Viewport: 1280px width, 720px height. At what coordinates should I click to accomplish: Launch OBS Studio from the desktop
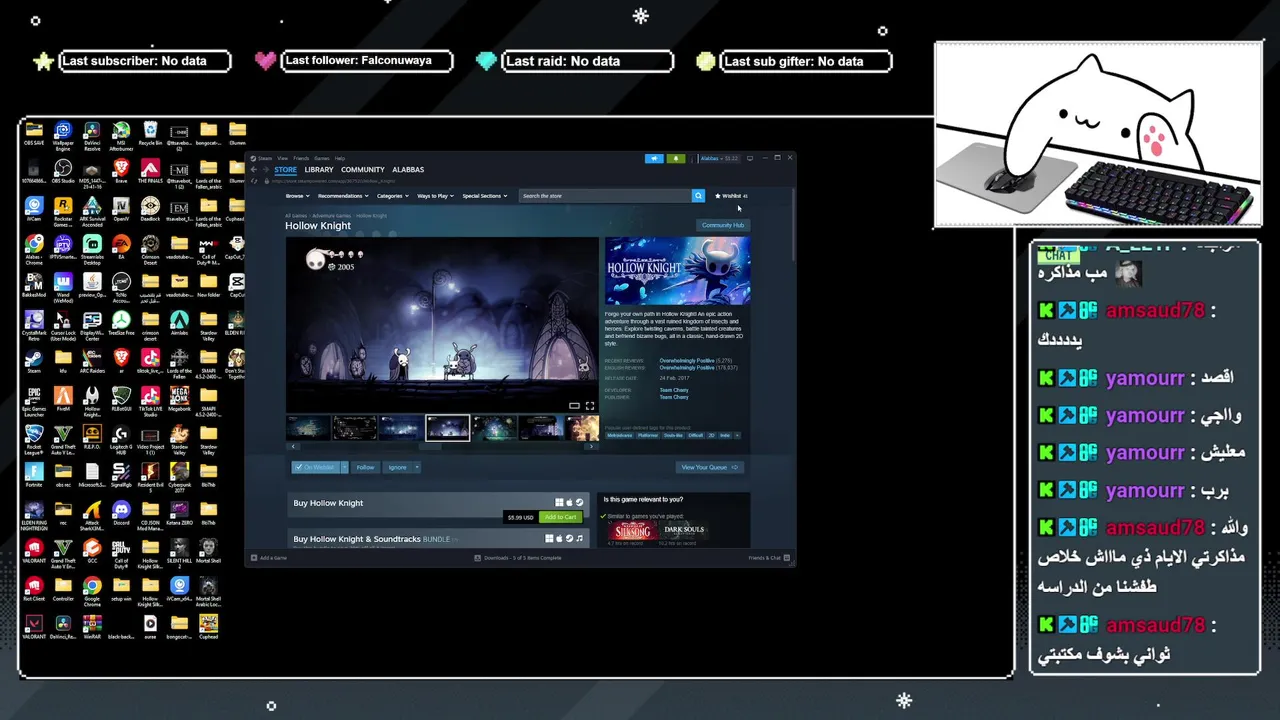[x=63, y=173]
